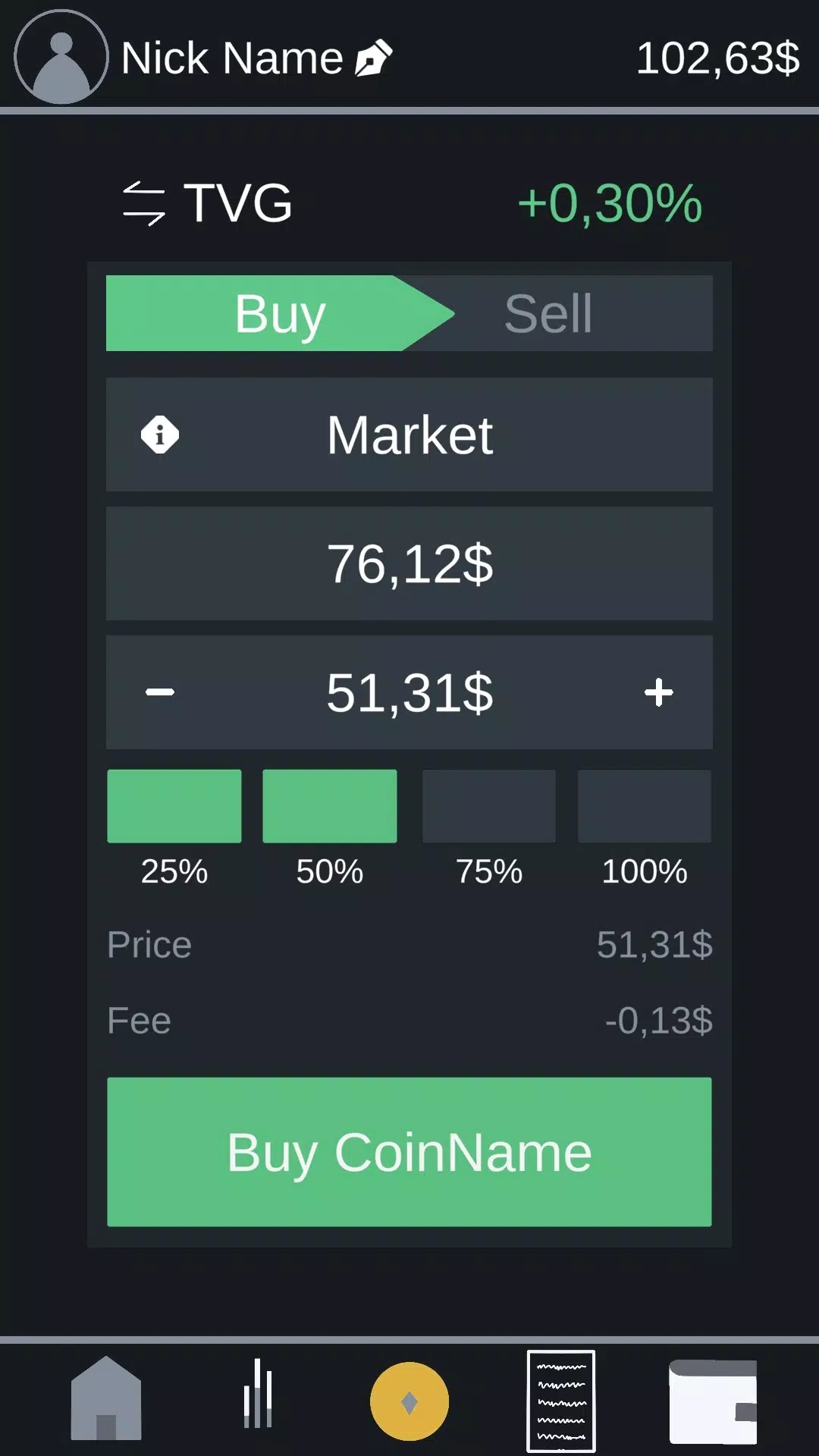
Task: Open the Home tab icon
Action: click(106, 1399)
